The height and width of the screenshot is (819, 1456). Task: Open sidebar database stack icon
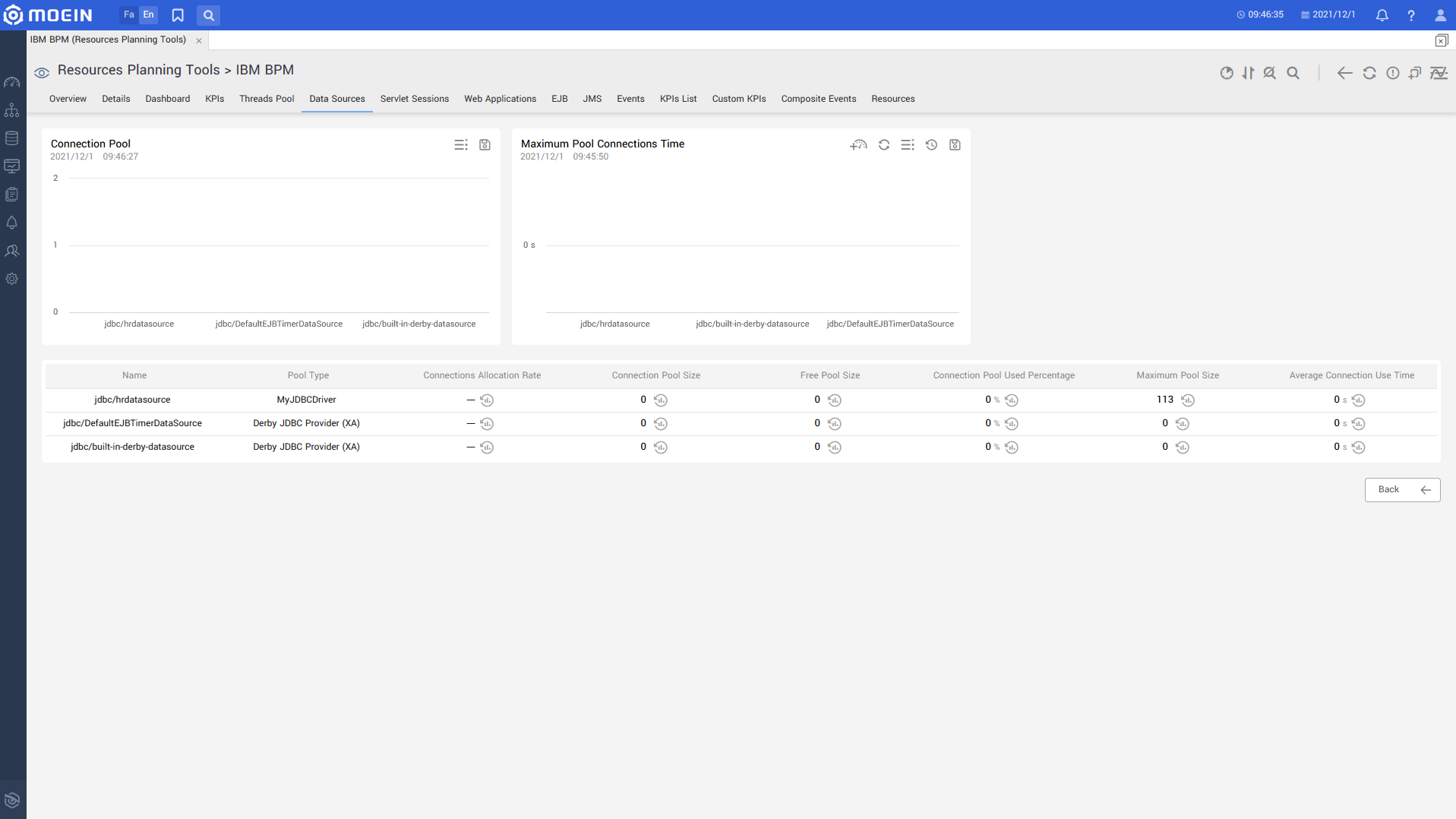12,138
